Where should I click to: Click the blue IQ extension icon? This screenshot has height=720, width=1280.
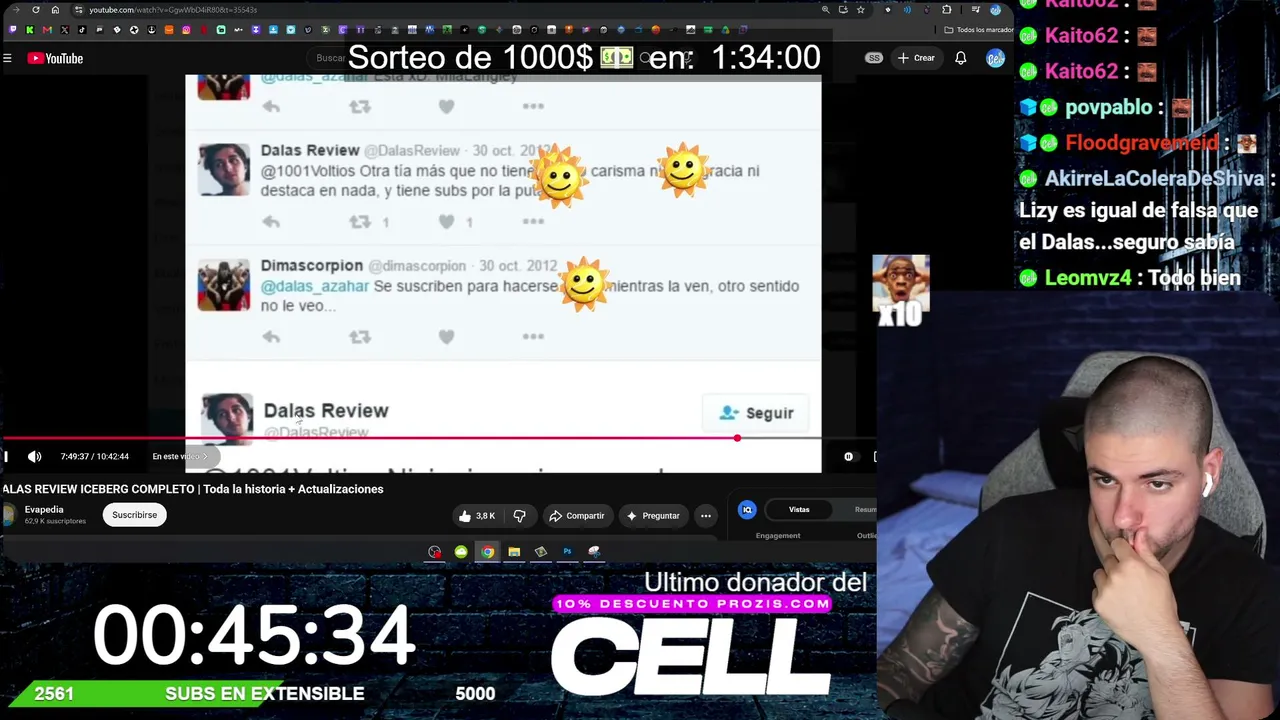pos(747,510)
